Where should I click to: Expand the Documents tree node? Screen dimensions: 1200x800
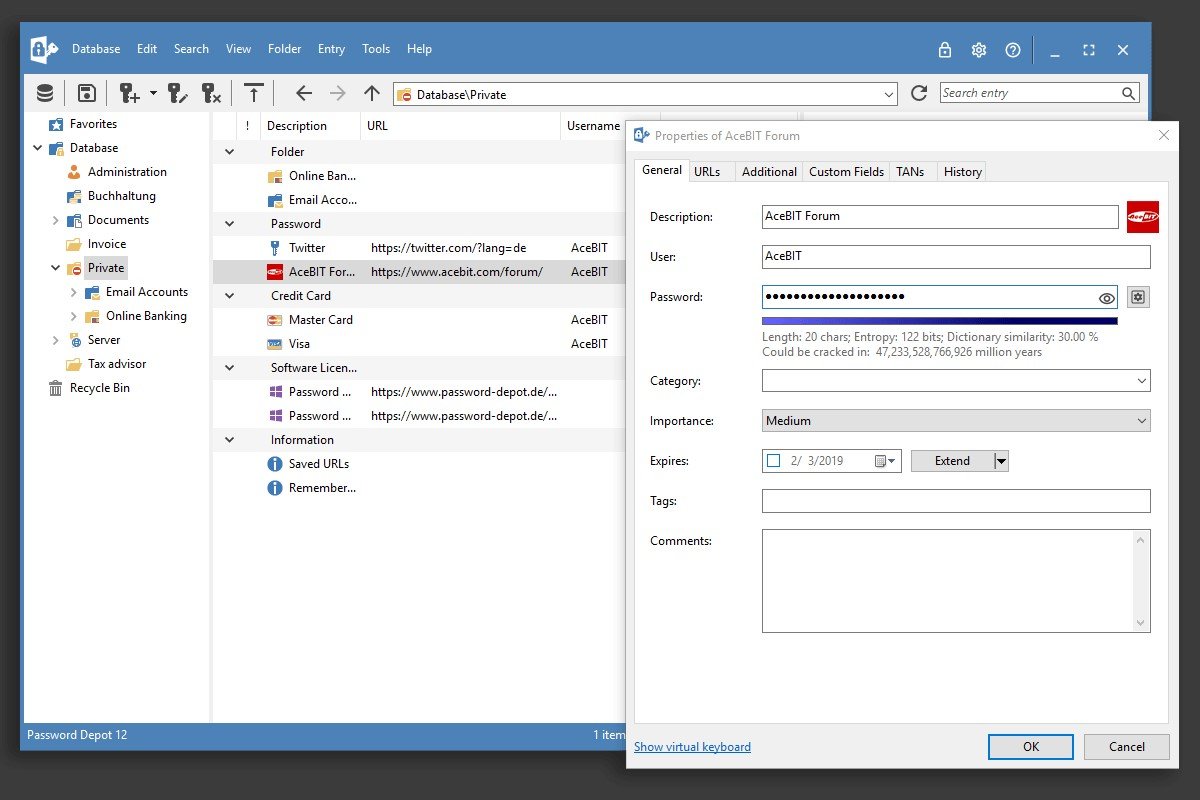pos(55,220)
